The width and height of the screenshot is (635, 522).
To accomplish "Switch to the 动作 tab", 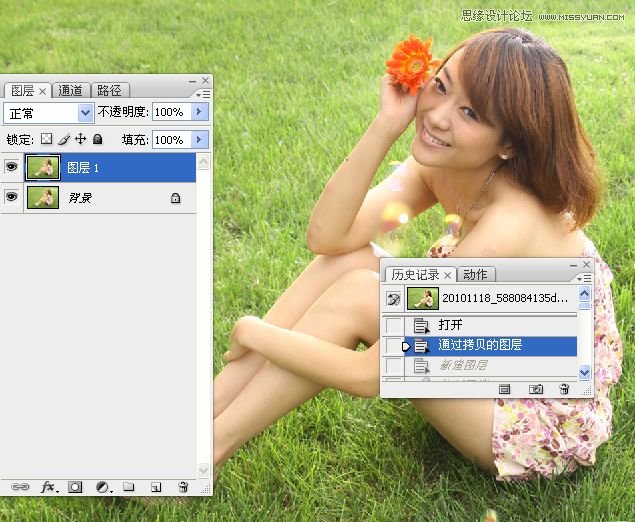I will [x=476, y=274].
